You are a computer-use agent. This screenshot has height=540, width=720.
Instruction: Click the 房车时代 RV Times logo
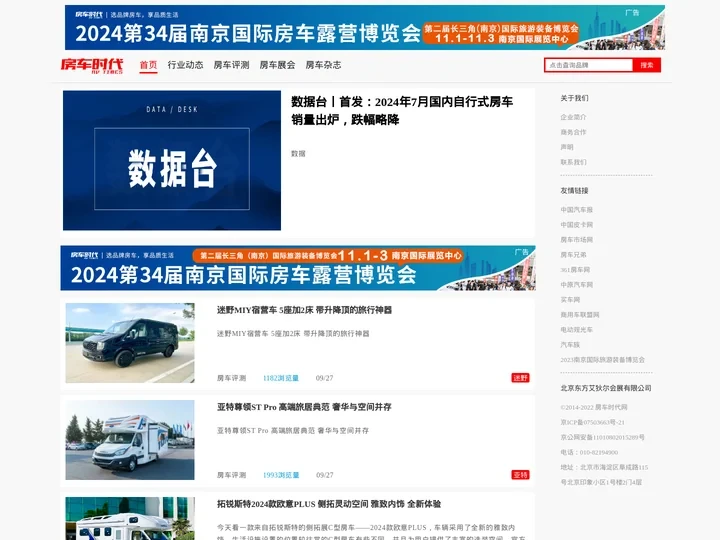[92, 66]
